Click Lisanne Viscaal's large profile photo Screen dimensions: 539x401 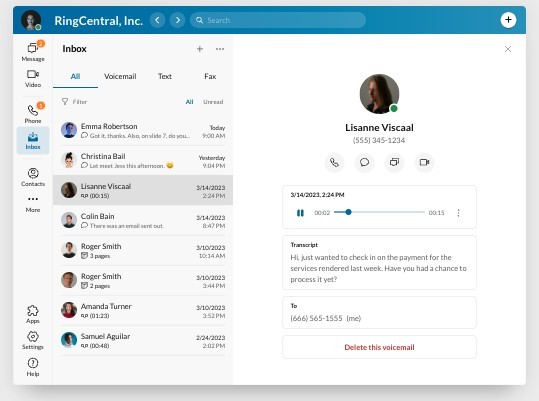tap(379, 94)
